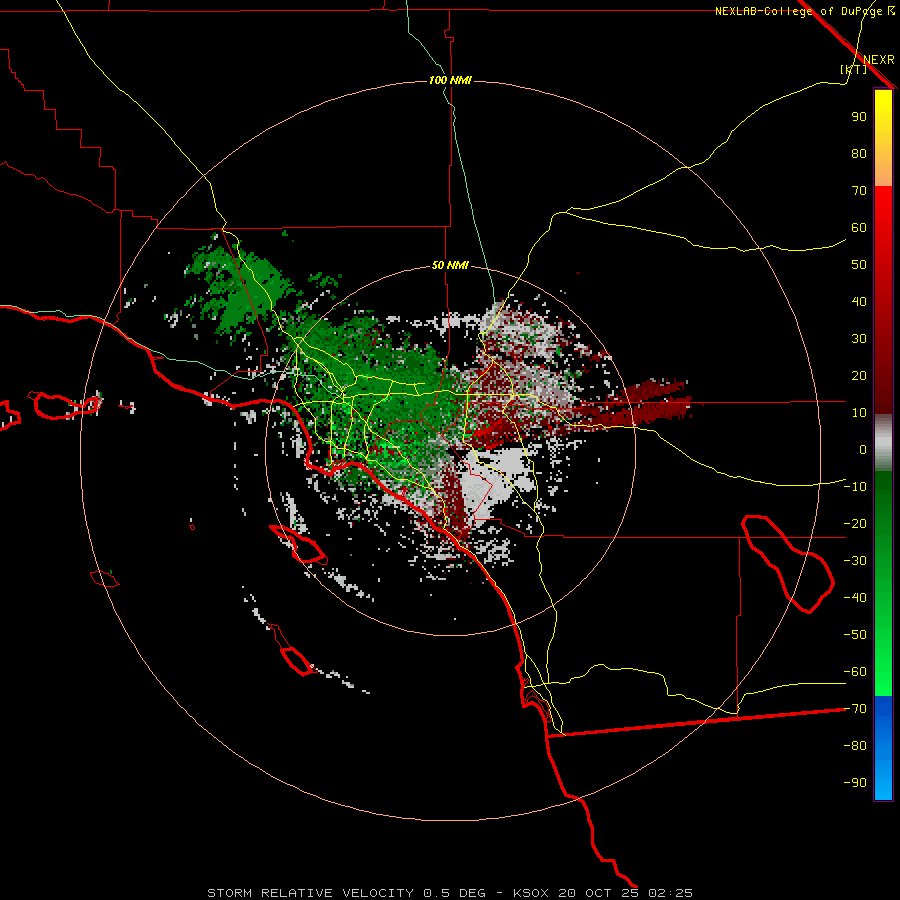Click the 50 value on the velocity scale
The height and width of the screenshot is (900, 900).
tap(859, 265)
